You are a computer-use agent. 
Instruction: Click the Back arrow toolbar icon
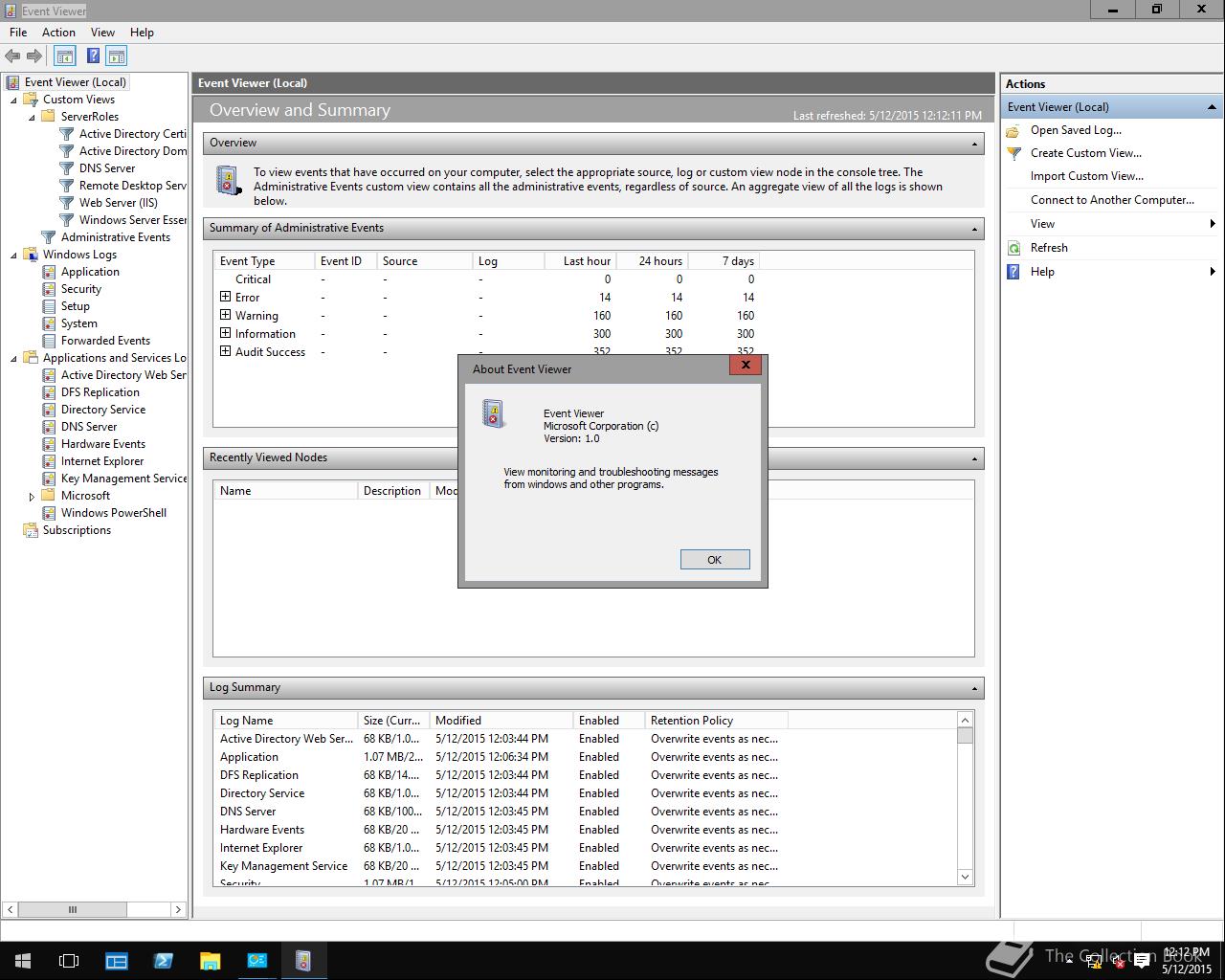[x=12, y=56]
